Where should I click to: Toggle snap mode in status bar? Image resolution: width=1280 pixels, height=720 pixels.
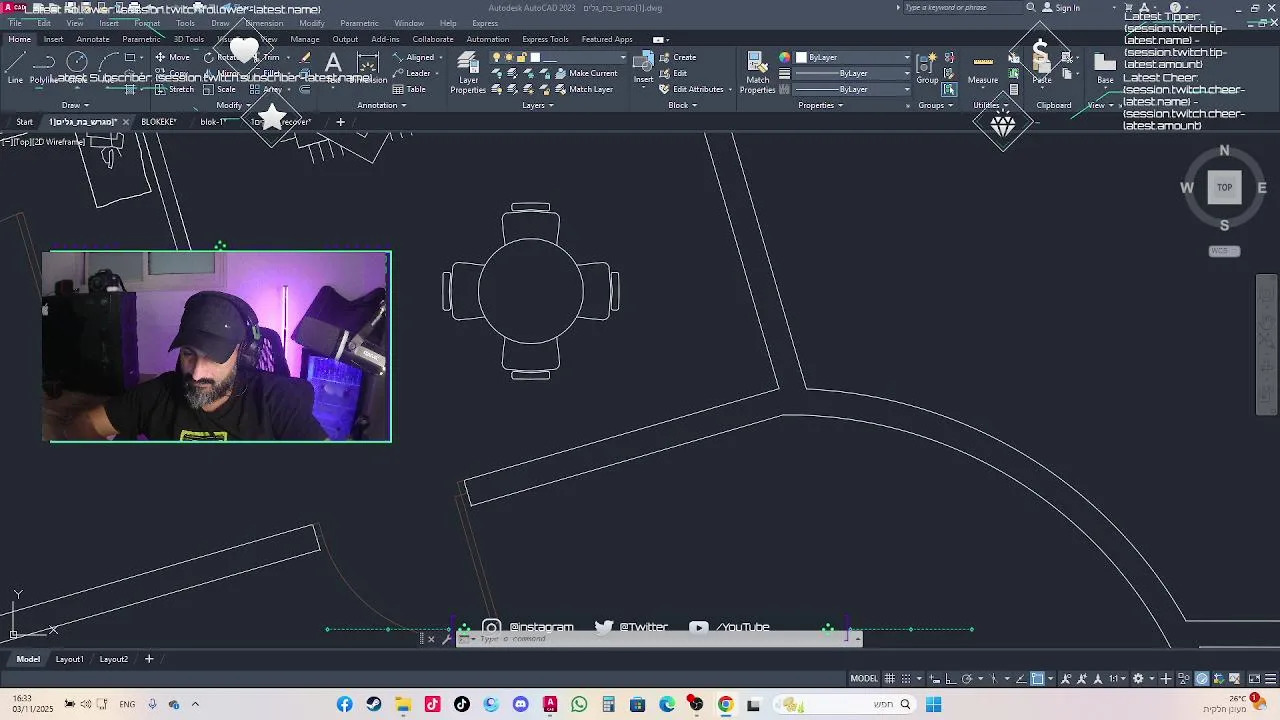(905, 679)
